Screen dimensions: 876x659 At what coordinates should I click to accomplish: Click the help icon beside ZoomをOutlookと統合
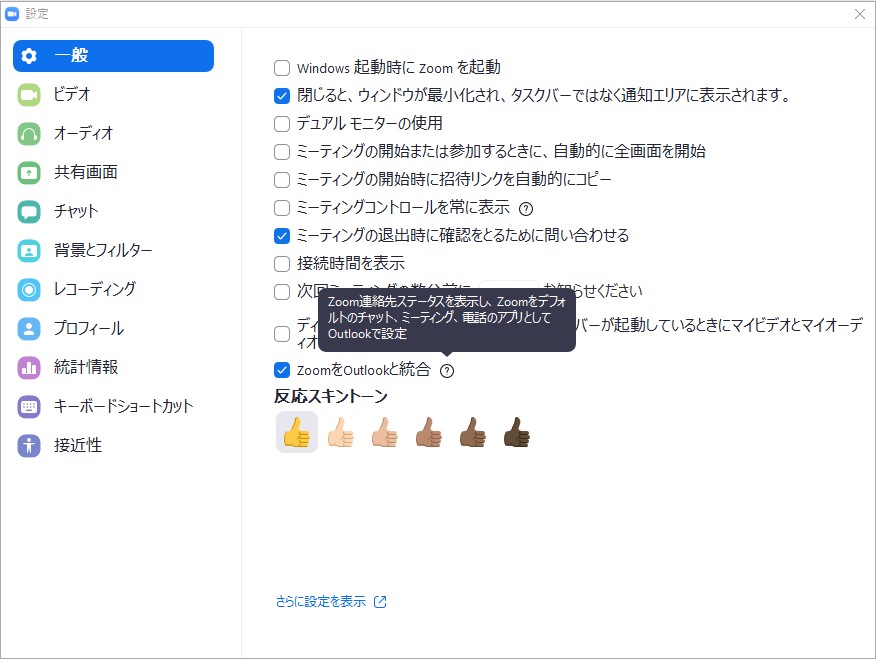(x=446, y=370)
